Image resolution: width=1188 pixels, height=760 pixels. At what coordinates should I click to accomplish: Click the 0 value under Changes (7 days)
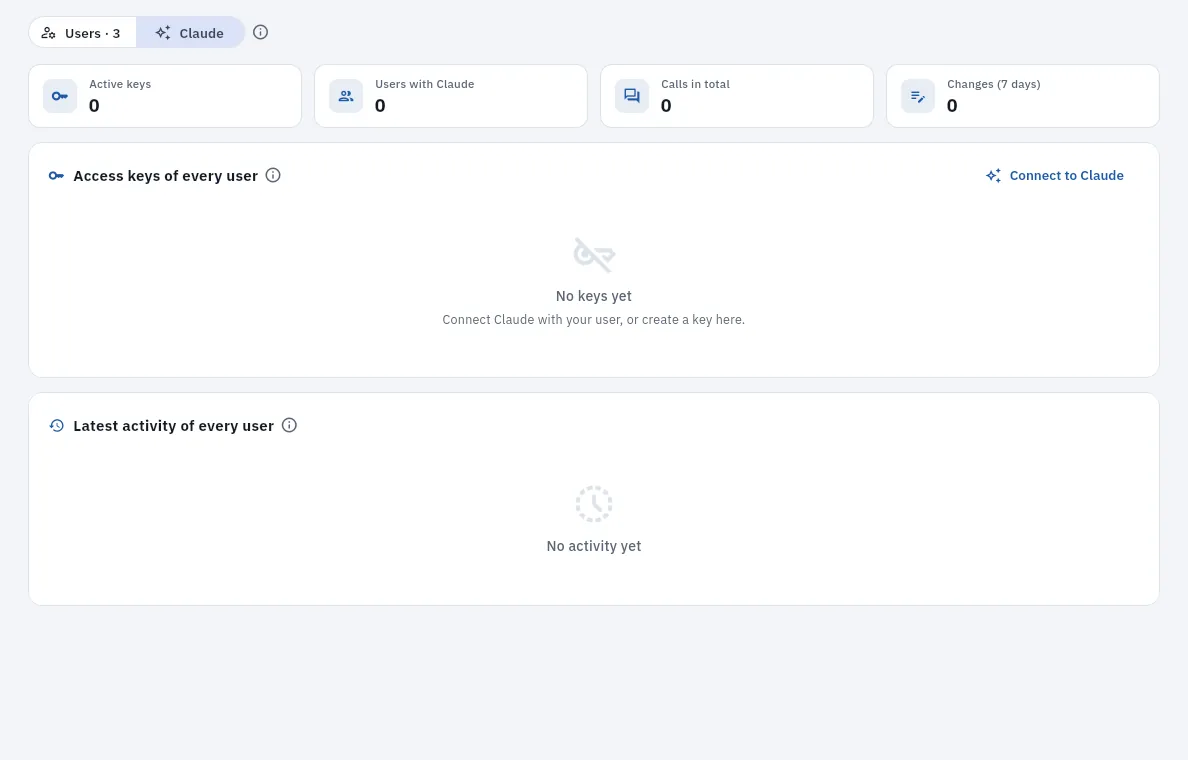pyautogui.click(x=952, y=105)
